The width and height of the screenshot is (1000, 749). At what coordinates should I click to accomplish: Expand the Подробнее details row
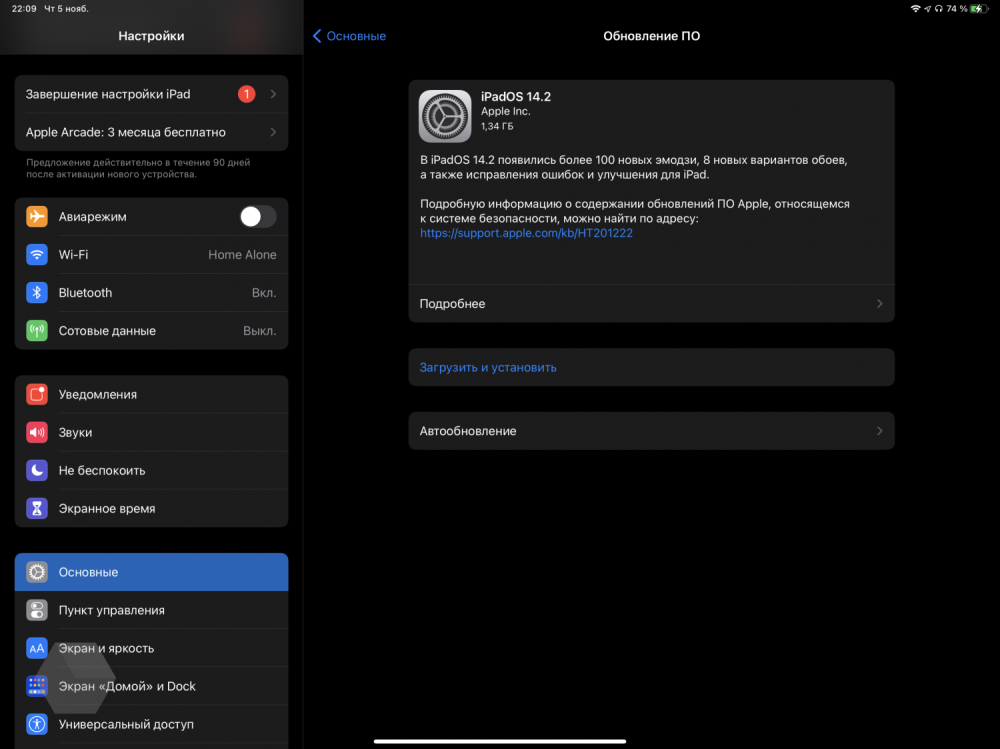coord(651,304)
